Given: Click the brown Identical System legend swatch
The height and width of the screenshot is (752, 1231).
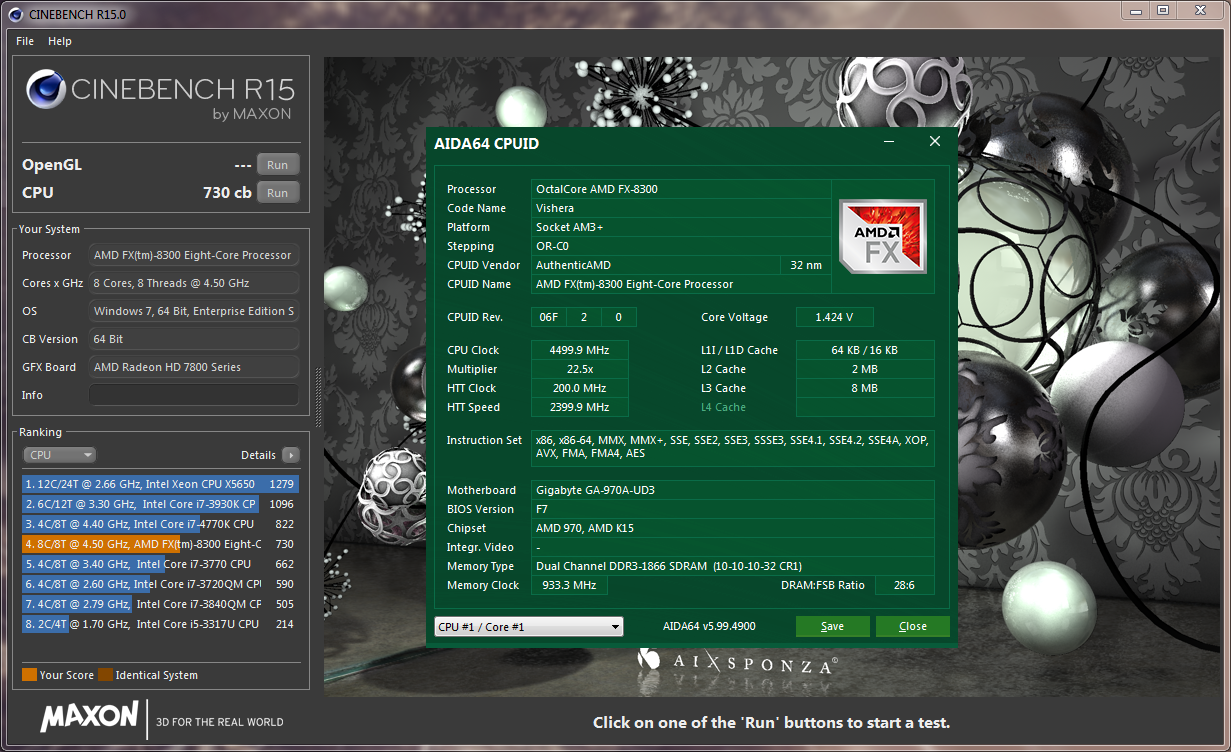Looking at the screenshot, I should [105, 675].
